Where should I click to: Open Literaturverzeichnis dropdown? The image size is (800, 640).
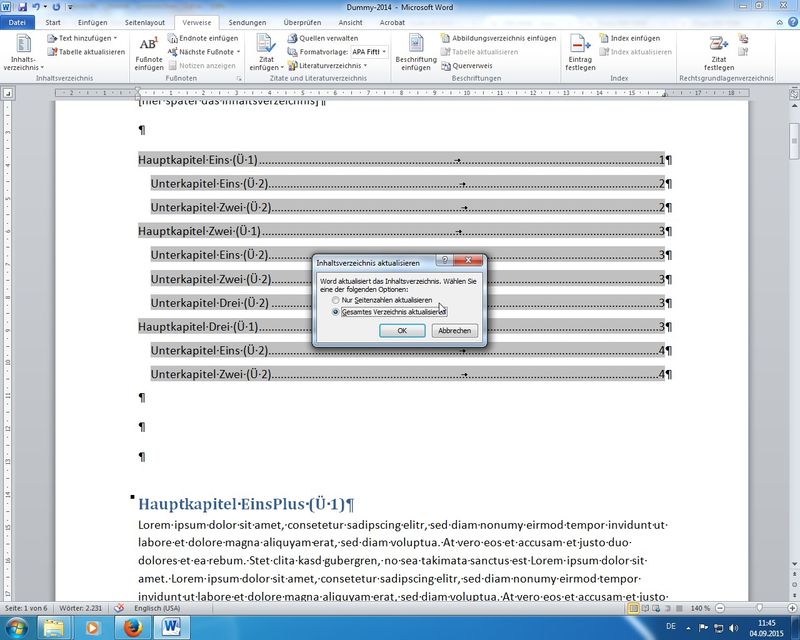click(327, 66)
